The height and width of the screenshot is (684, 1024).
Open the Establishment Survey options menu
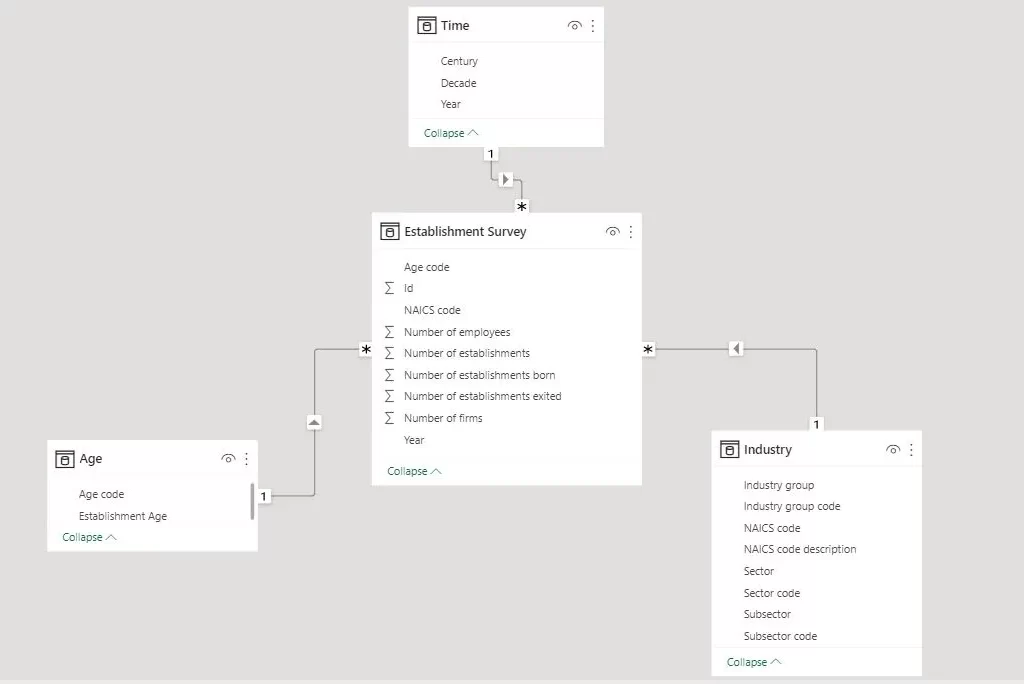tap(630, 231)
